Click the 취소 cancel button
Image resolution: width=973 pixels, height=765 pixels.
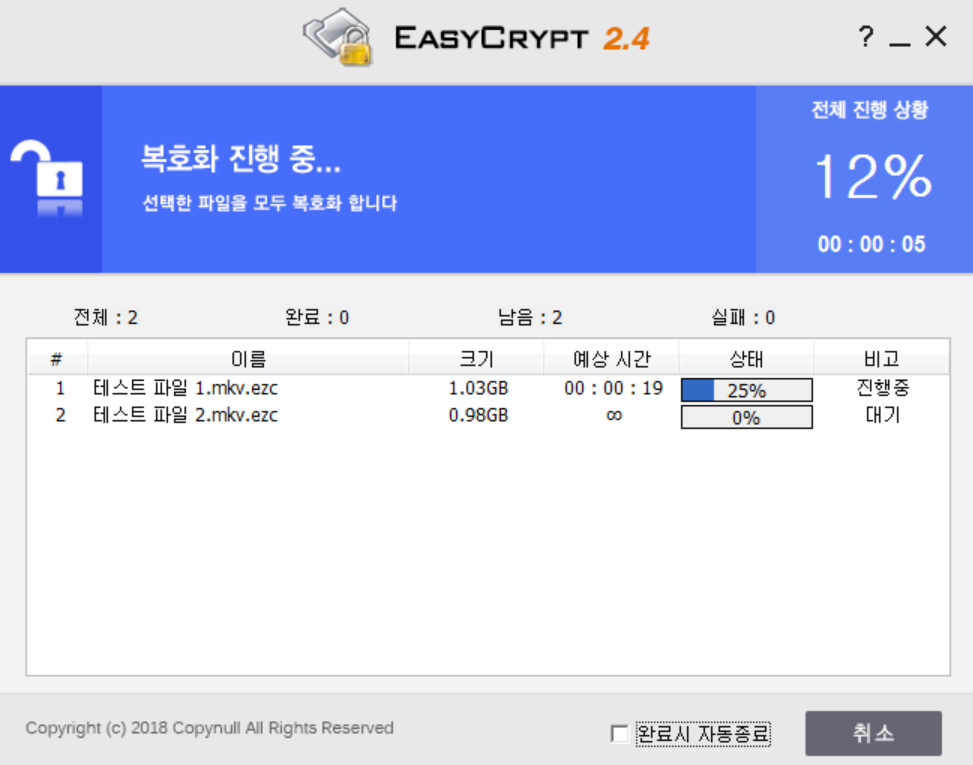pyautogui.click(x=873, y=733)
